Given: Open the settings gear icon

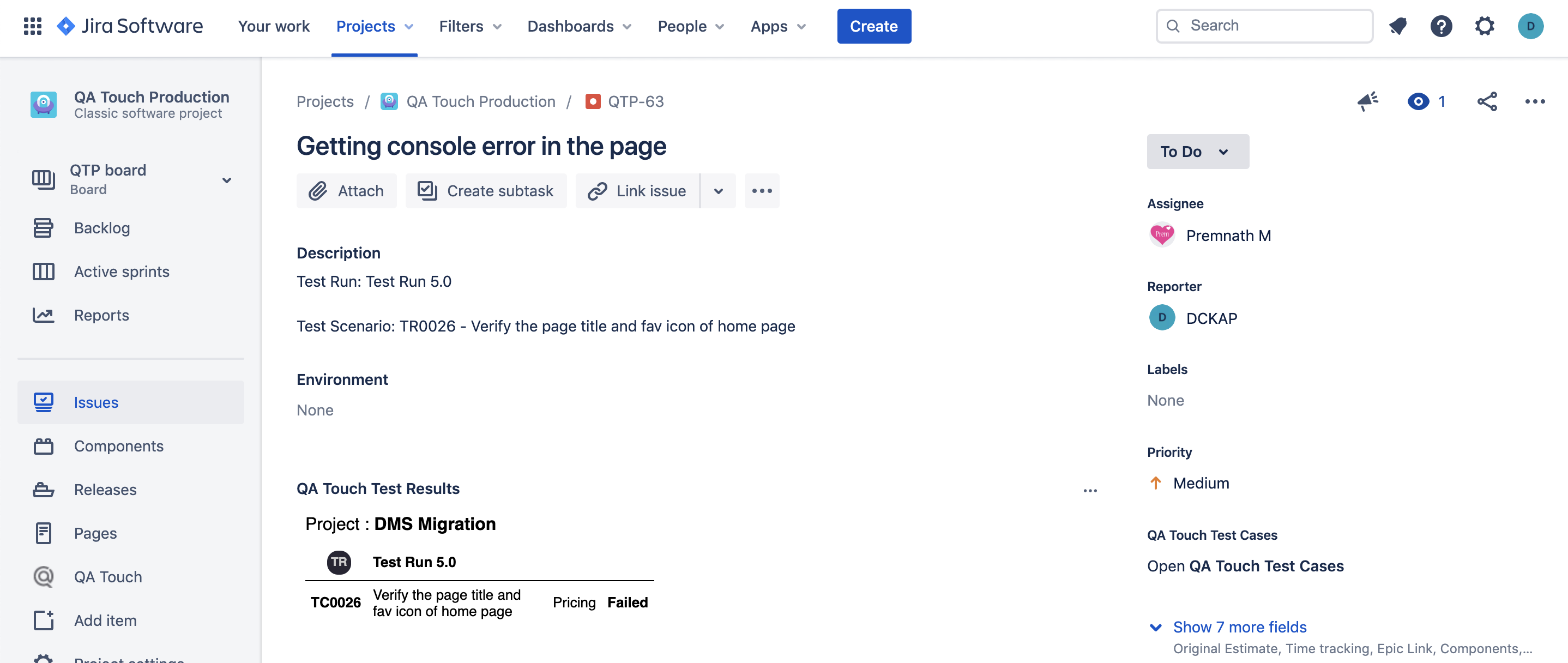Looking at the screenshot, I should pyautogui.click(x=1485, y=26).
